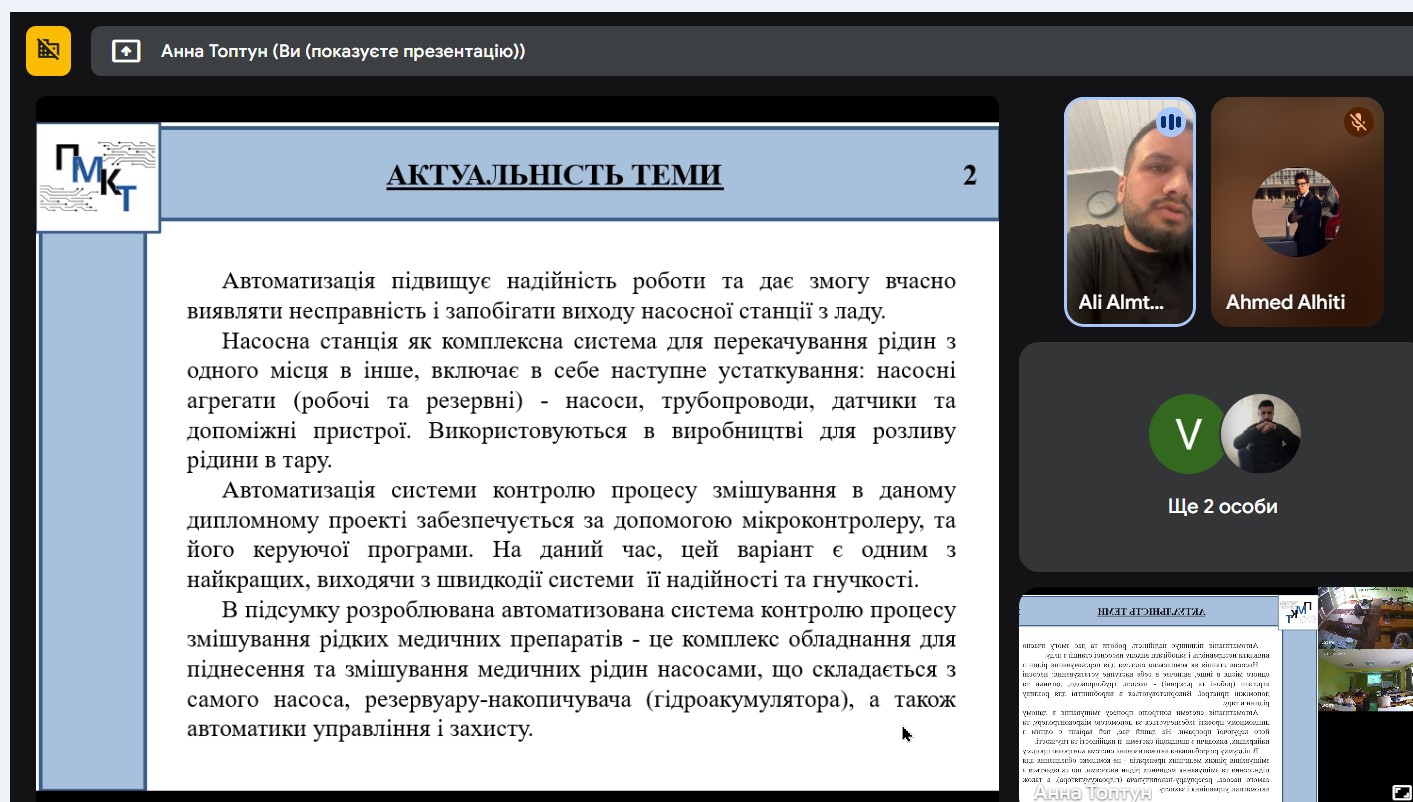Image resolution: width=1413 pixels, height=802 pixels.
Task: Click the line starting "Насосна станція як комплексна"
Action: point(588,342)
